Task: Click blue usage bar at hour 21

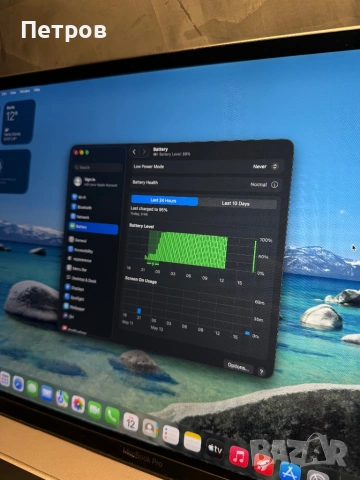Action: (139, 311)
